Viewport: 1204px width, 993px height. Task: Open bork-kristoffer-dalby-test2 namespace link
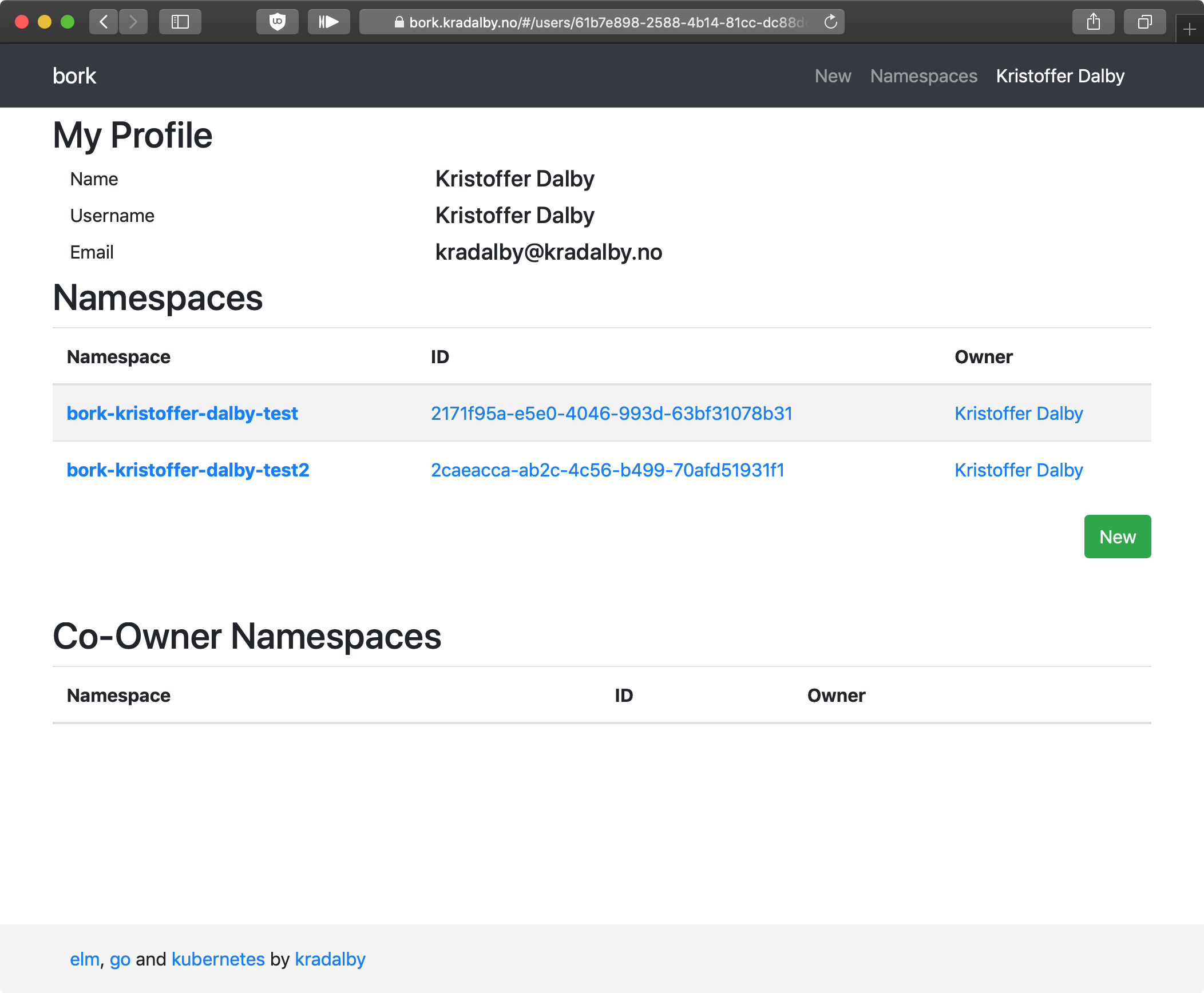188,470
